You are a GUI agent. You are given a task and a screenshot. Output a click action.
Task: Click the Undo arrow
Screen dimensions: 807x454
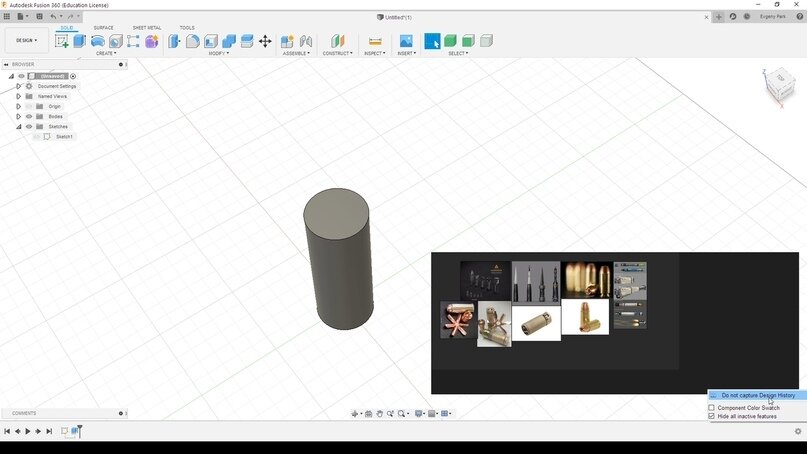coord(53,16)
